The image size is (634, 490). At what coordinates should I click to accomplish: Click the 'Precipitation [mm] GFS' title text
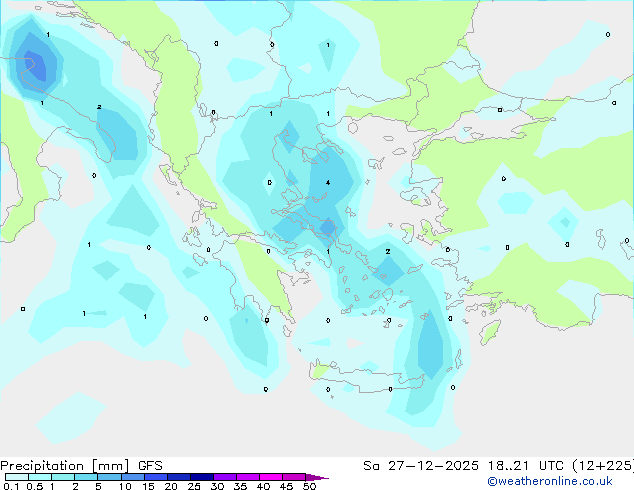(81, 466)
